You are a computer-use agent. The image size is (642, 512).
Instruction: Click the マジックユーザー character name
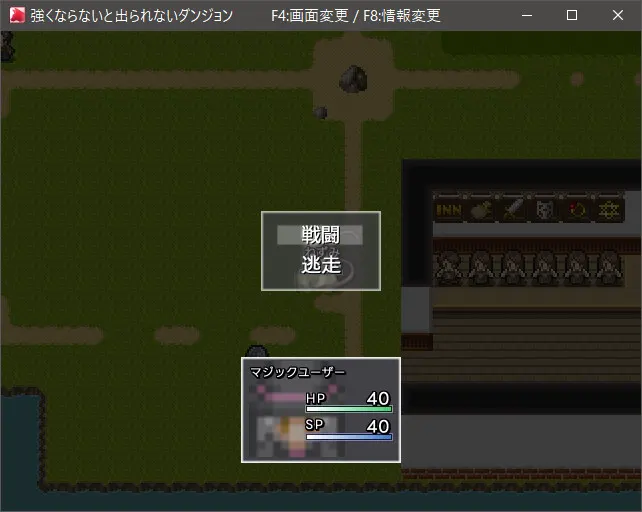coord(298,372)
